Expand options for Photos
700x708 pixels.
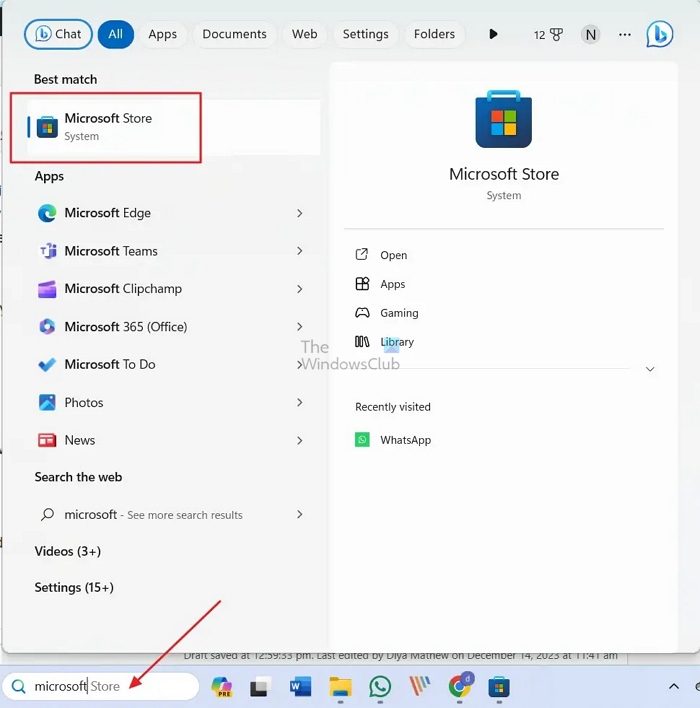click(300, 402)
